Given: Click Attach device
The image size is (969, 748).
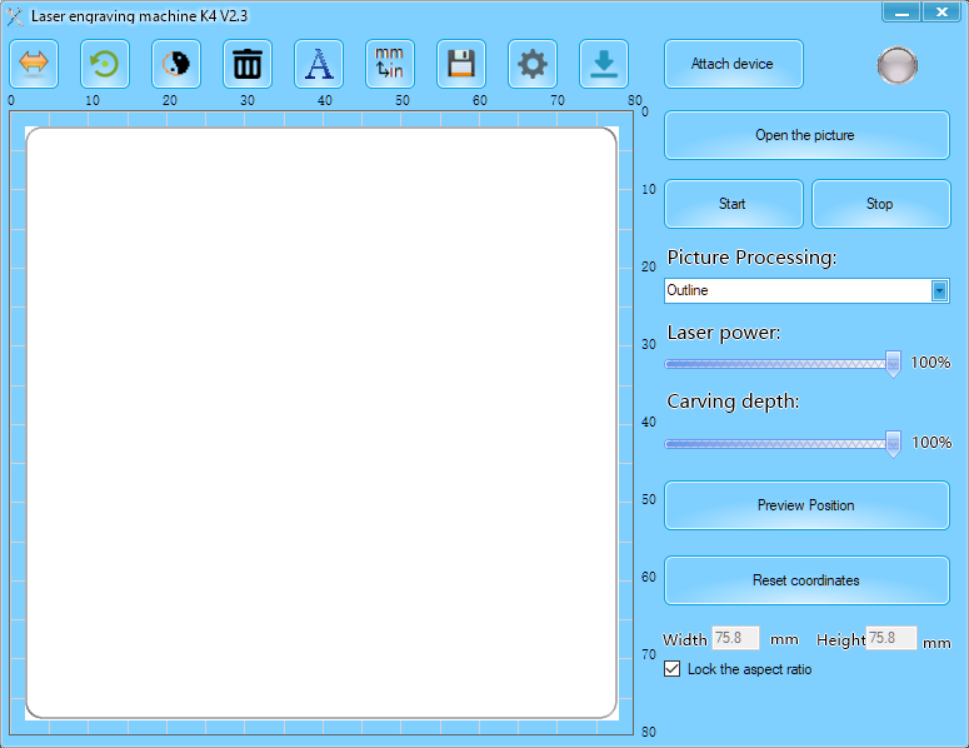Looking at the screenshot, I should [x=733, y=63].
